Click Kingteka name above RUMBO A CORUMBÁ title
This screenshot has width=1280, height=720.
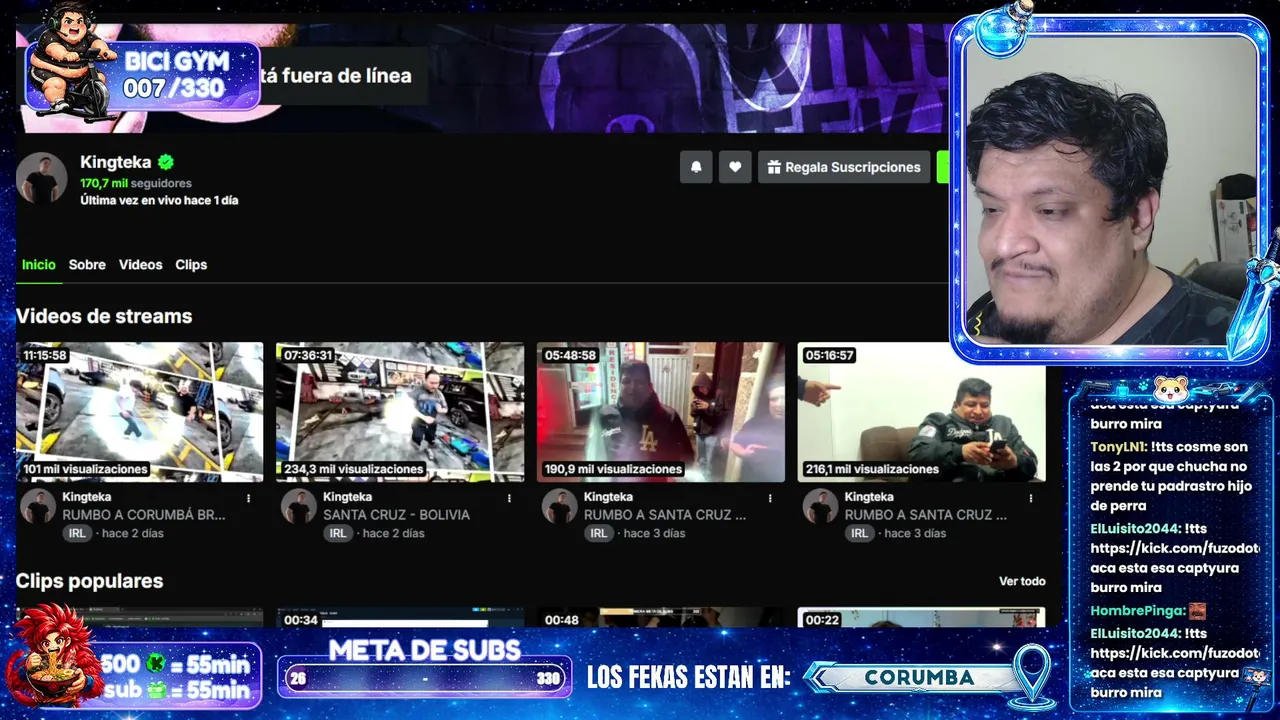pyautogui.click(x=87, y=497)
